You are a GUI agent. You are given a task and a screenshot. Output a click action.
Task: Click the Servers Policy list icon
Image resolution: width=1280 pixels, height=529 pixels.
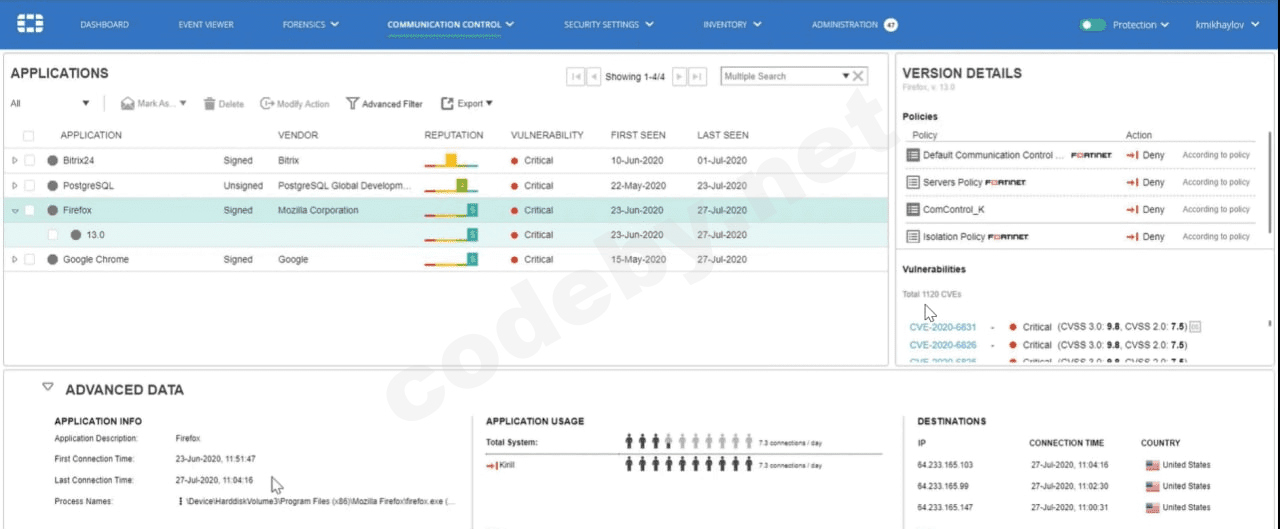tap(912, 182)
